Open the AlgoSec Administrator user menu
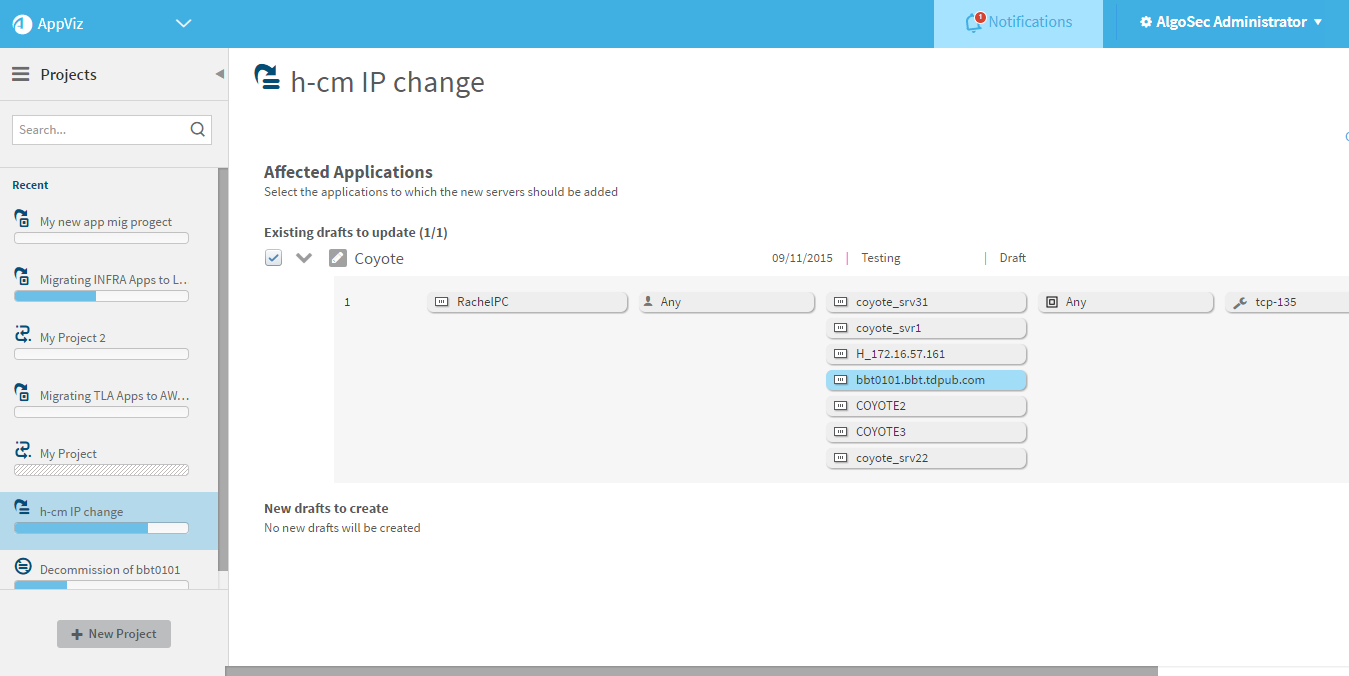The height and width of the screenshot is (676, 1349). (x=1230, y=22)
